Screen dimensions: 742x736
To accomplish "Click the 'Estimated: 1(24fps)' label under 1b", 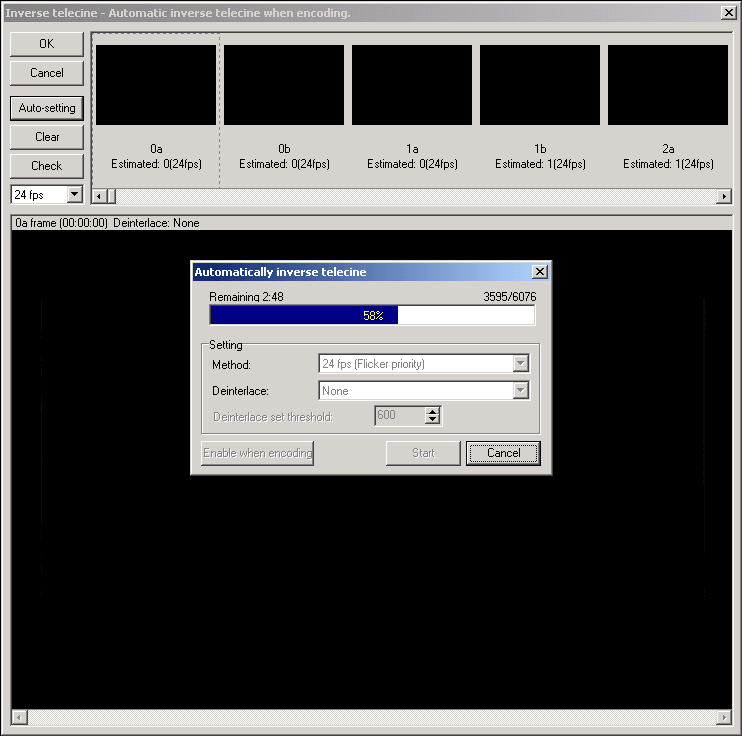I will [540, 164].
